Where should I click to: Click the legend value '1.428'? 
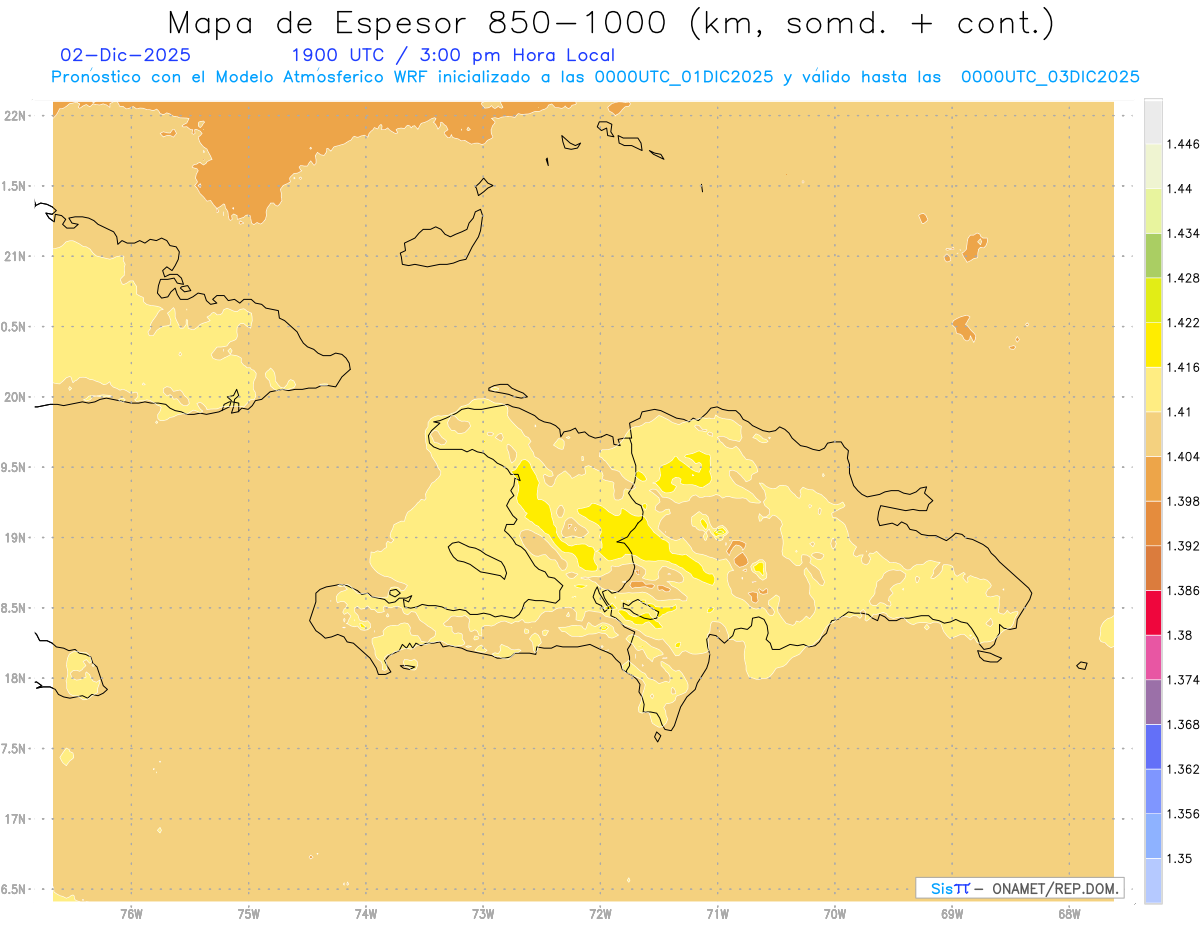pyautogui.click(x=1183, y=278)
